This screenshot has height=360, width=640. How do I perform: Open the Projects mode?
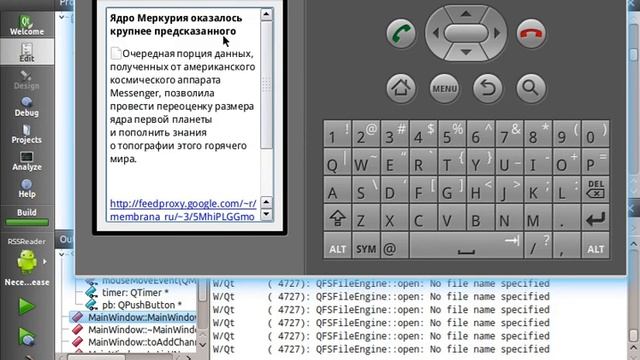pos(27,133)
